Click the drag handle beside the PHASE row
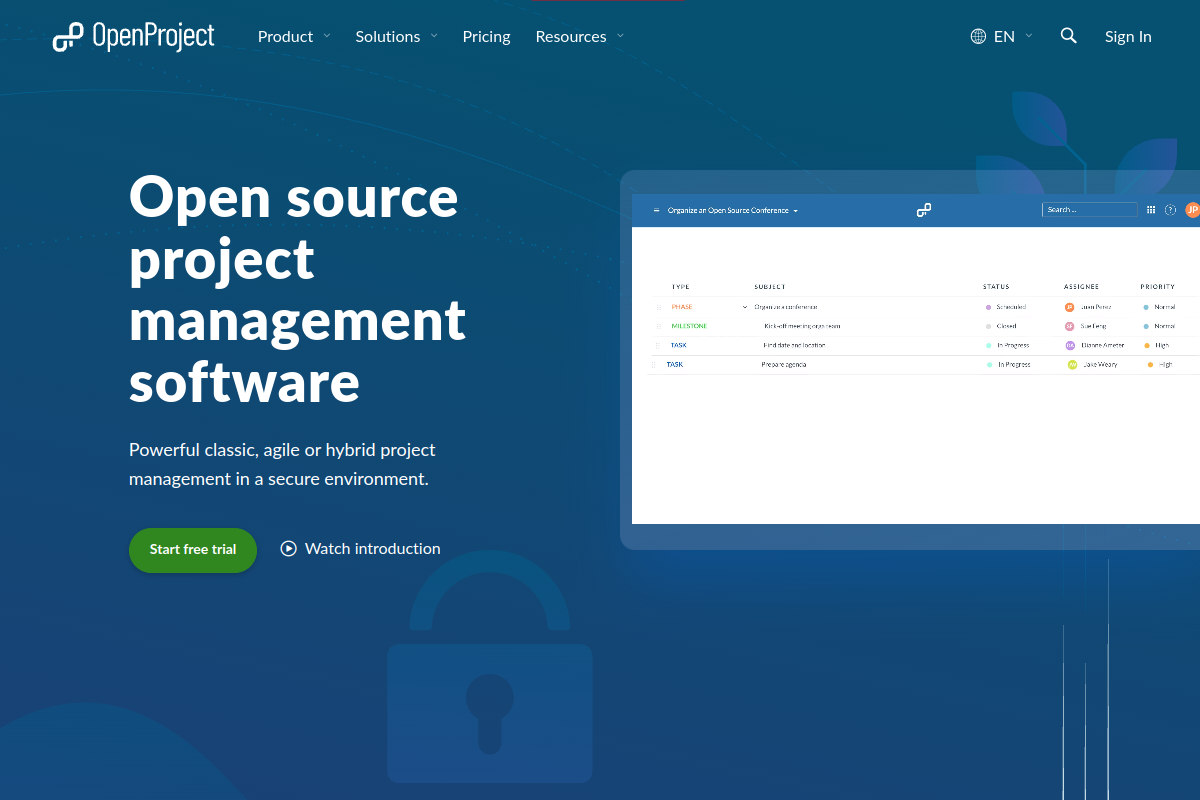 (x=657, y=306)
